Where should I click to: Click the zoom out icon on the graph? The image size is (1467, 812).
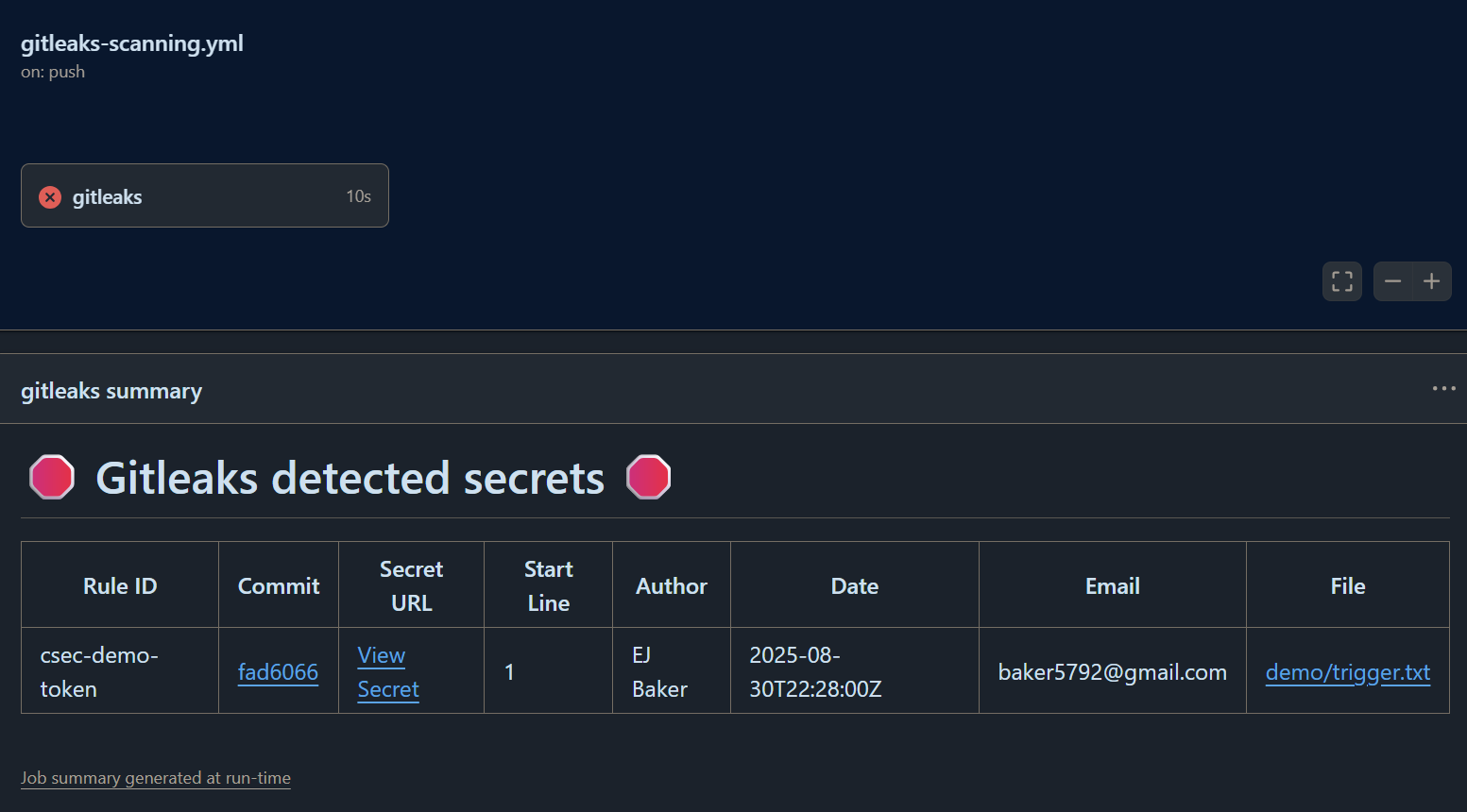pos(1392,281)
